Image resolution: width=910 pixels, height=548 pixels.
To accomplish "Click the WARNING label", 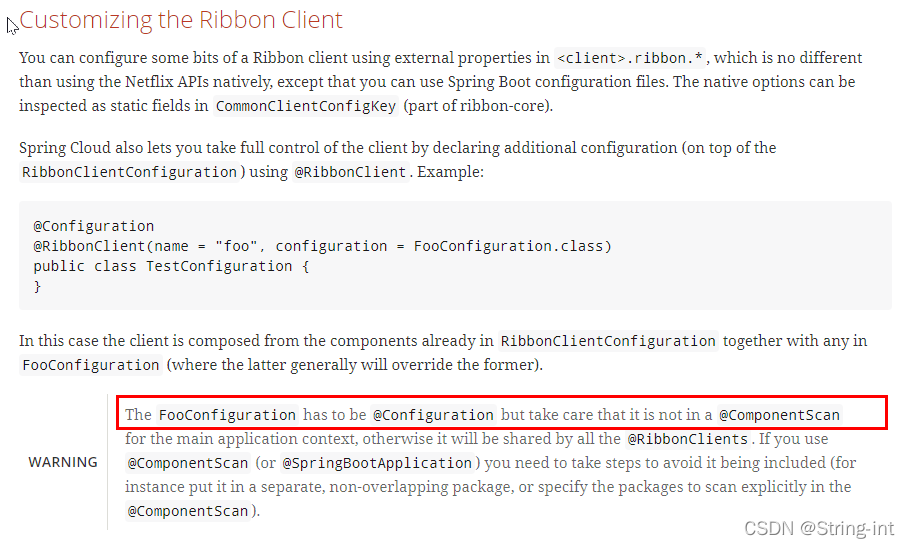I will pos(63,462).
